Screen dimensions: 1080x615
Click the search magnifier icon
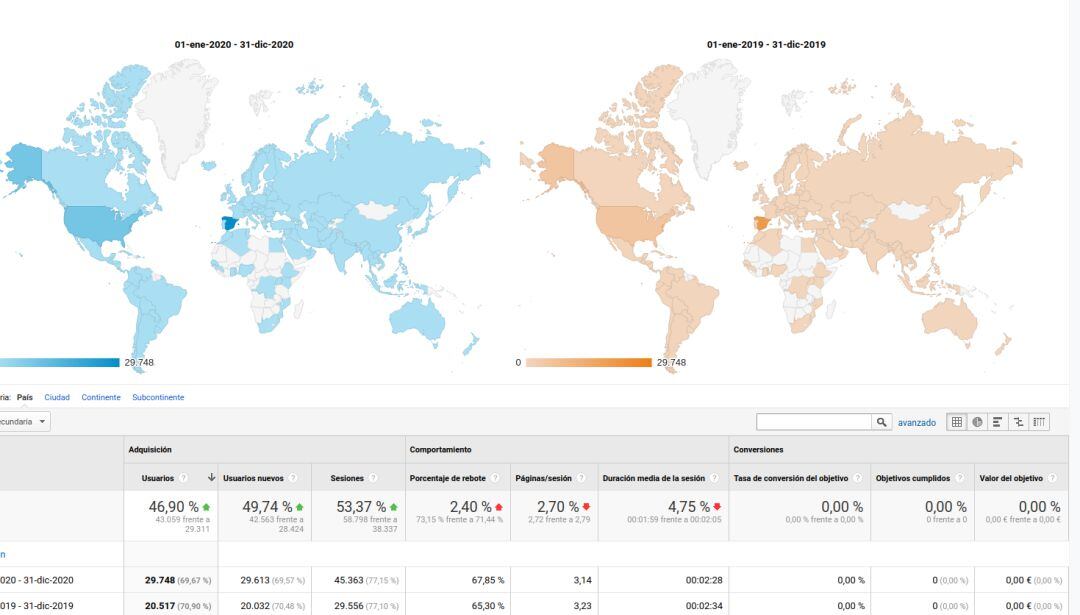(x=881, y=422)
